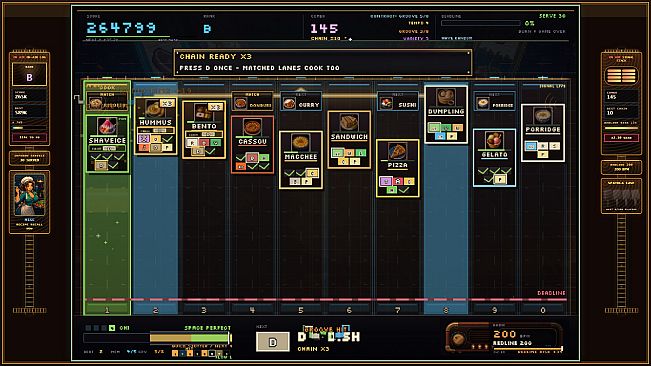Click the 200 BPM readout
Screen dimensions: 651x366
(504, 334)
